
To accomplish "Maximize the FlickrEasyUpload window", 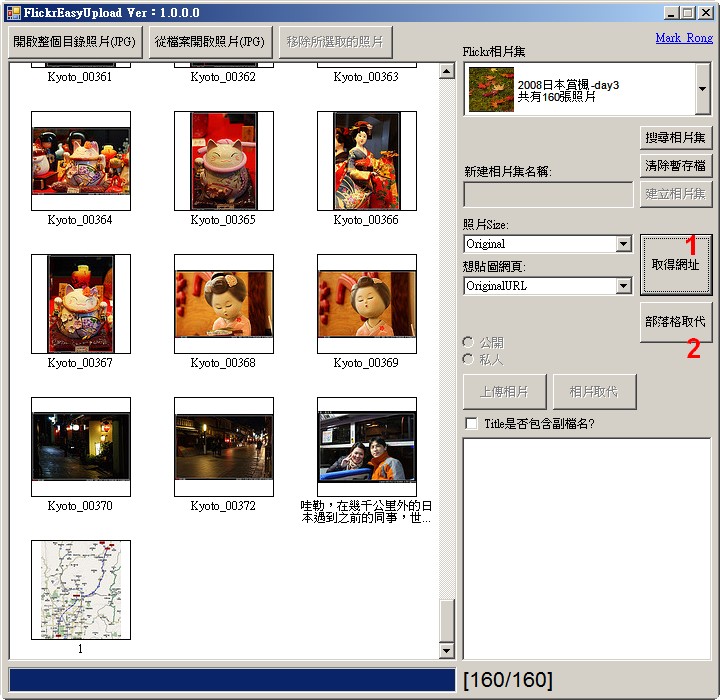I will pos(688,13).
